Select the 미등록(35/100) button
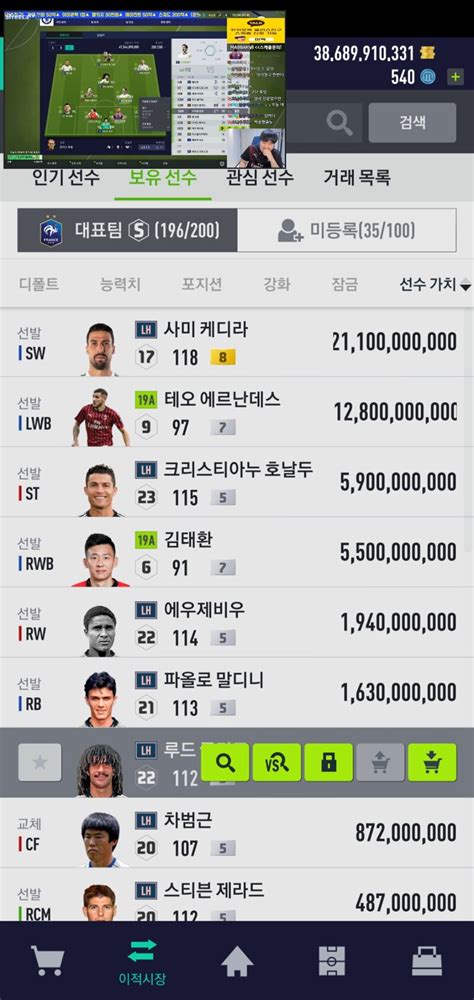The width and height of the screenshot is (474, 1000). [x=346, y=230]
